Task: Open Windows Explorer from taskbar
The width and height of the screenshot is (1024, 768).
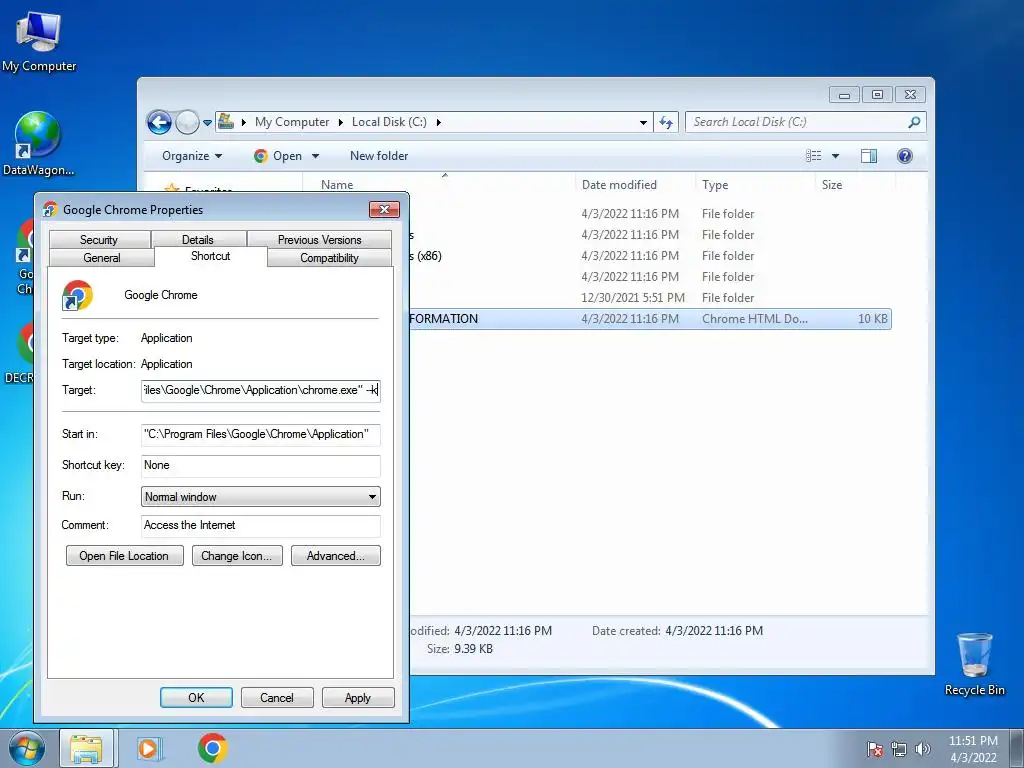Action: pyautogui.click(x=86, y=749)
